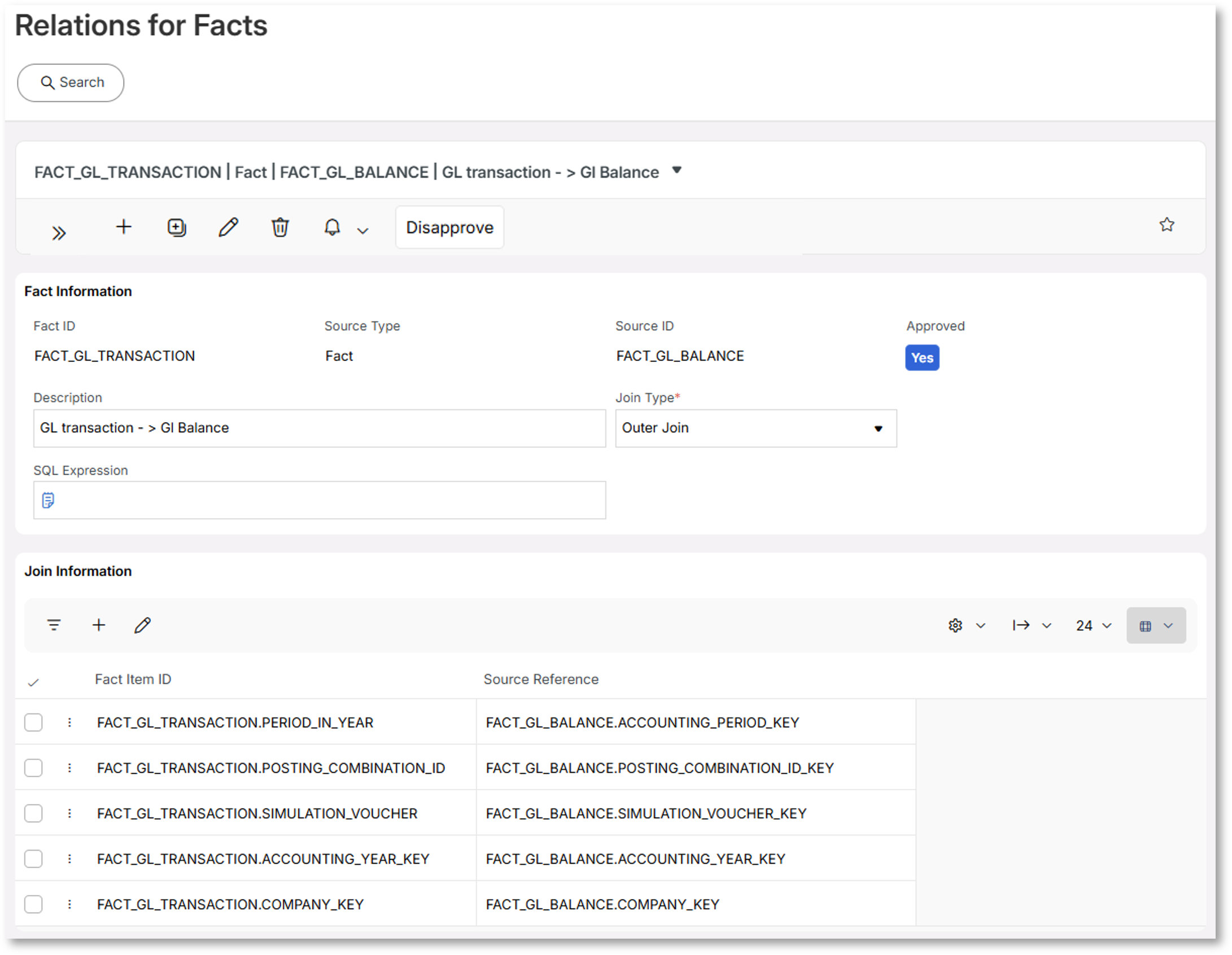Open row menu for ACCOUNTING_YEAR_KEY row

pyautogui.click(x=69, y=858)
